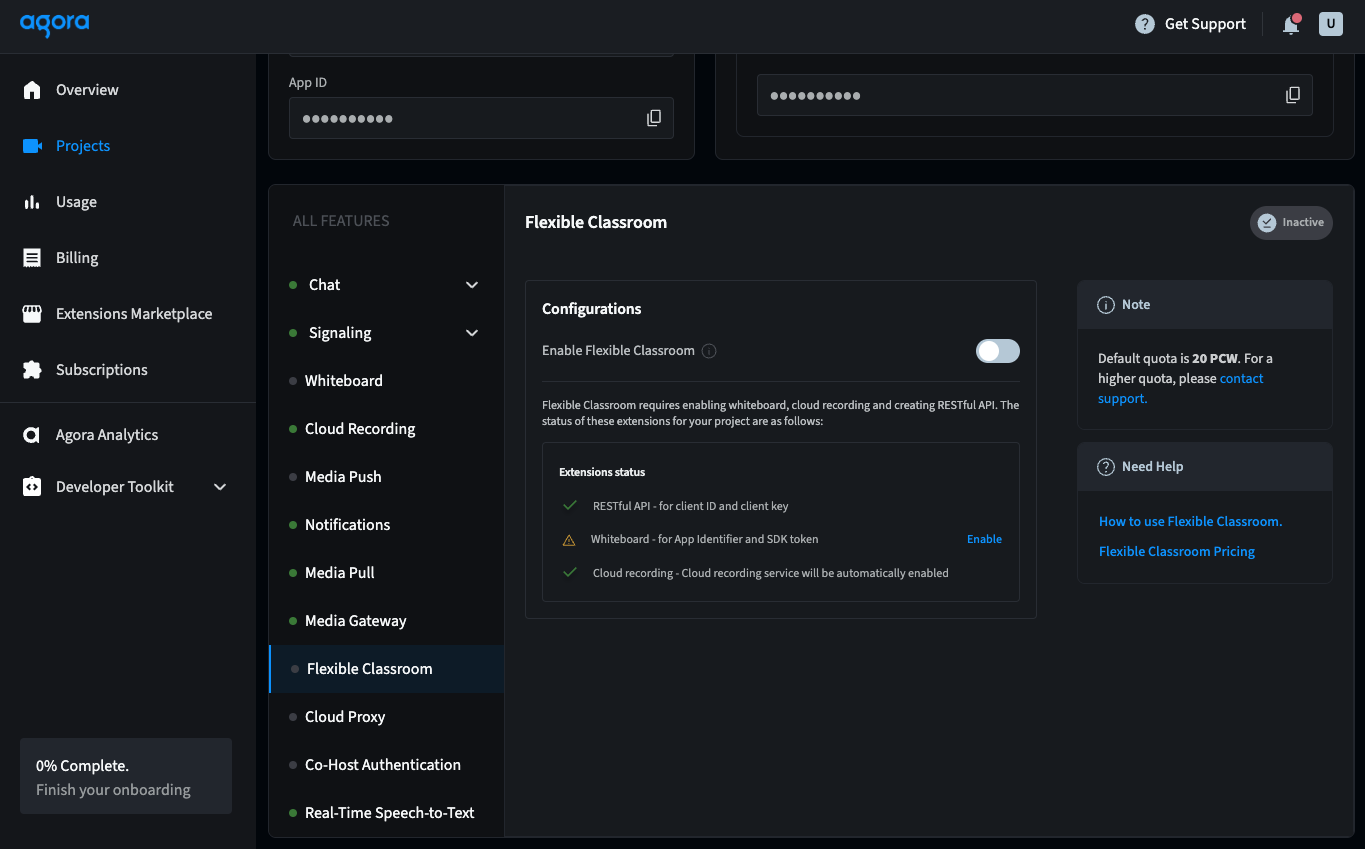Open the user avatar menu
The height and width of the screenshot is (849, 1365).
pos(1331,24)
